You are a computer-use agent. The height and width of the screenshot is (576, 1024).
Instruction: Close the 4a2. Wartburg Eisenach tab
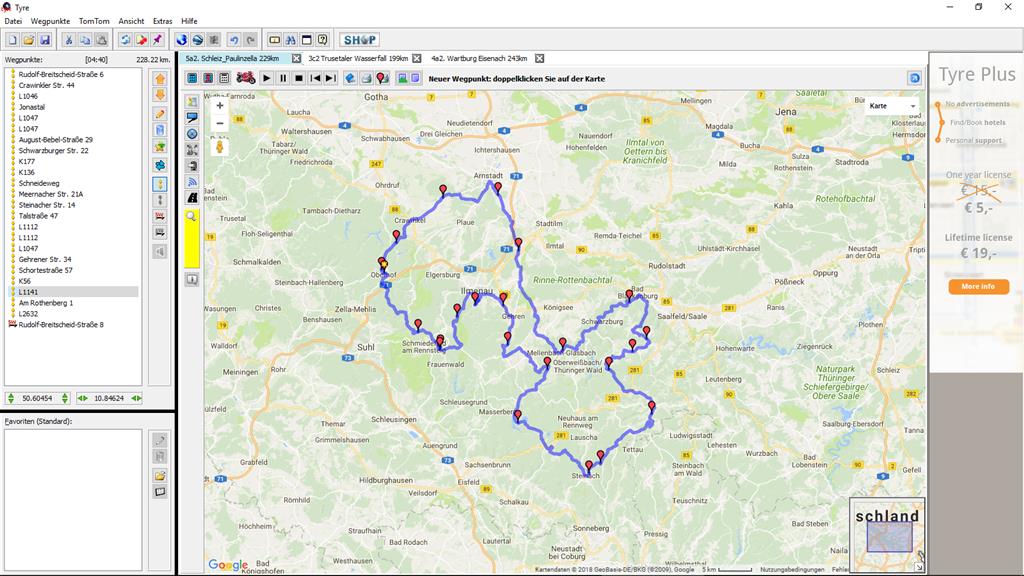click(x=539, y=58)
